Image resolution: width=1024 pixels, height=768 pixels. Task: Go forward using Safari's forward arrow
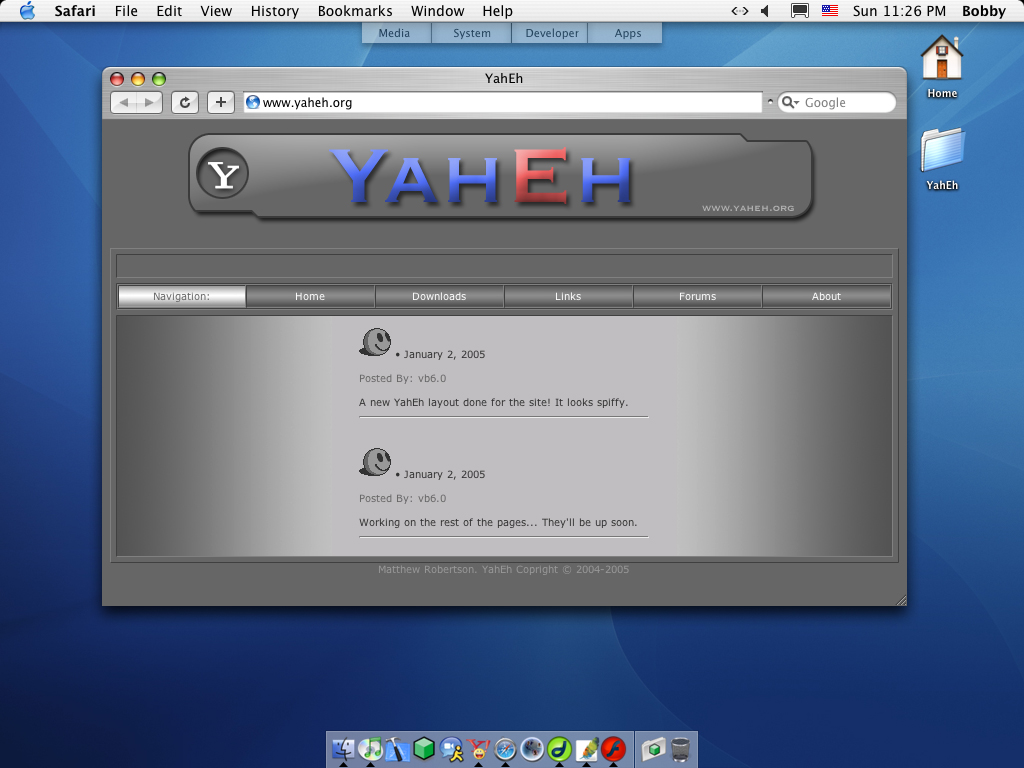[150, 103]
